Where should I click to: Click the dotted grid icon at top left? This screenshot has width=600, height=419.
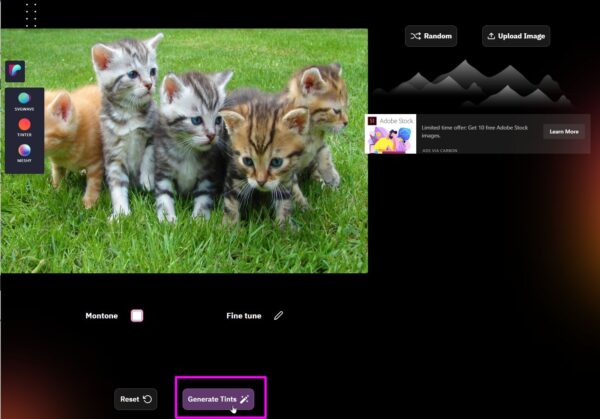[31, 15]
